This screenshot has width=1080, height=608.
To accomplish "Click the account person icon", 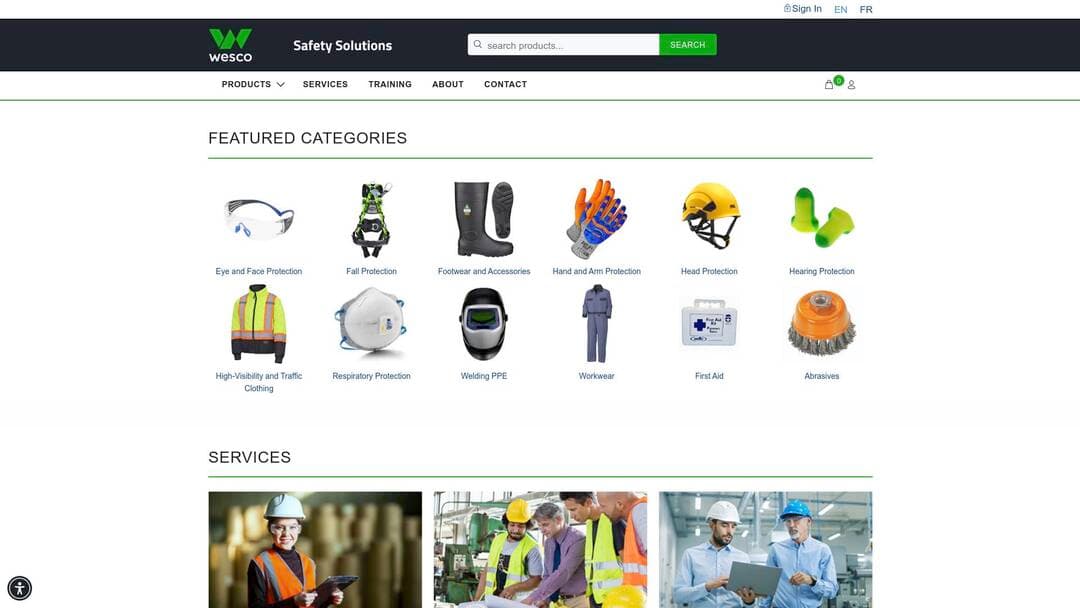I will point(851,84).
